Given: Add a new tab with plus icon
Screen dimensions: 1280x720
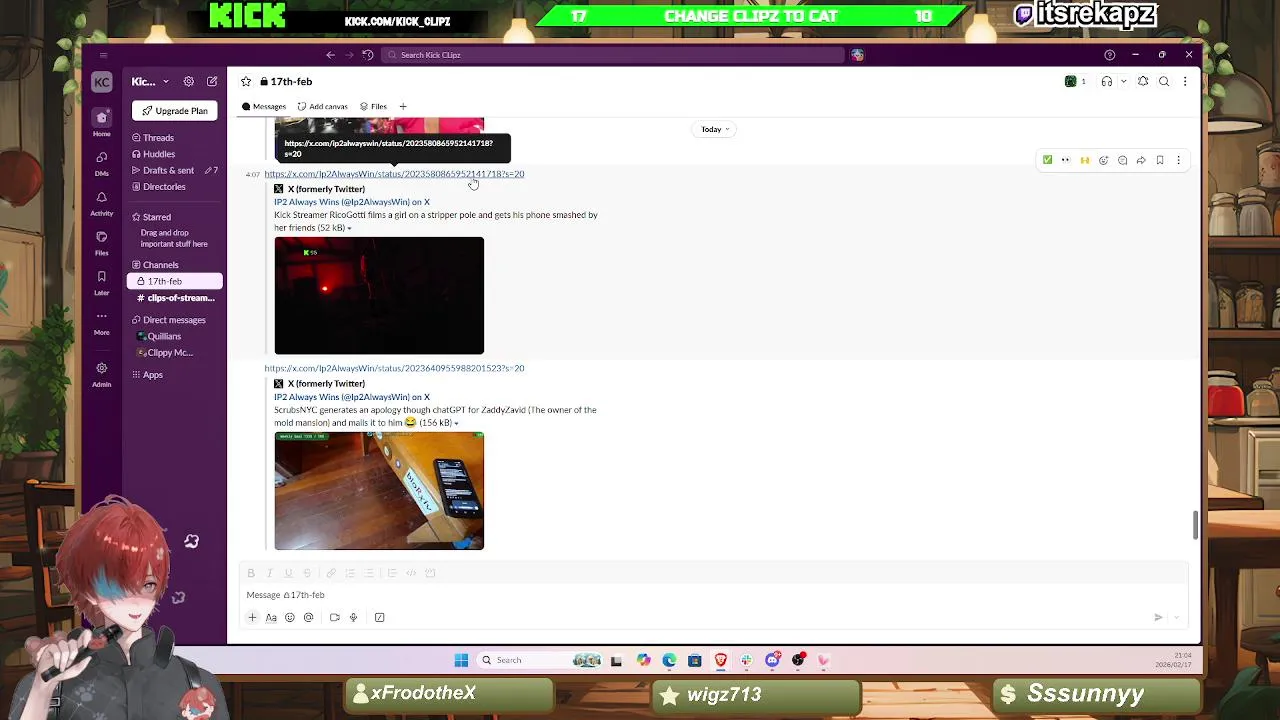Looking at the screenshot, I should point(403,106).
